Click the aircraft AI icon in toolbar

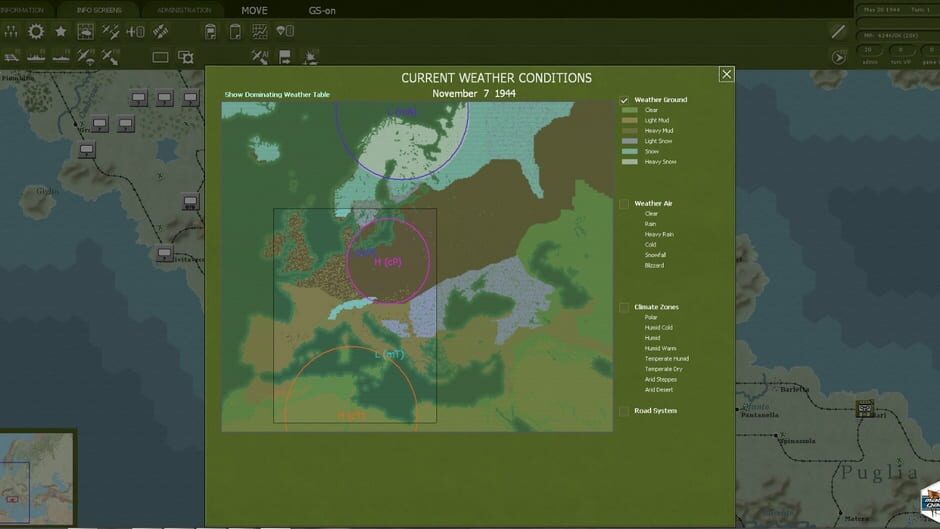(260, 57)
